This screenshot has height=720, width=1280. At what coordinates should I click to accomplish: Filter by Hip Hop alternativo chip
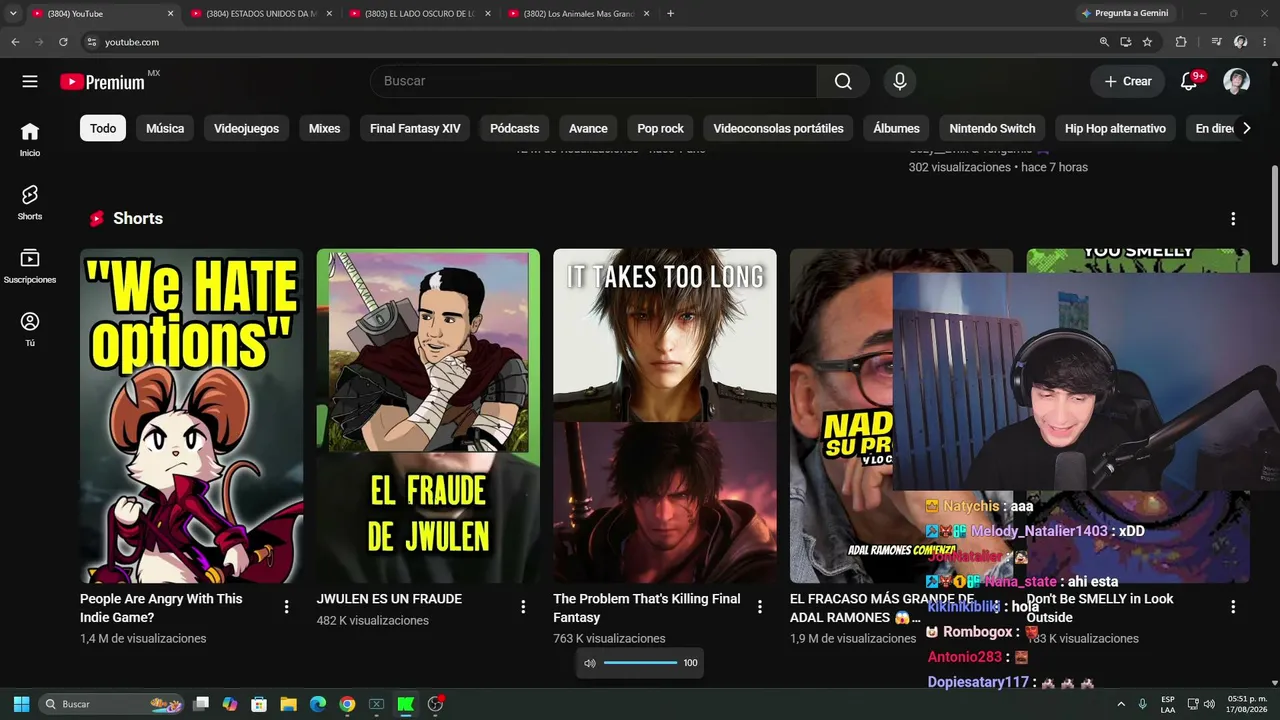tap(1115, 128)
